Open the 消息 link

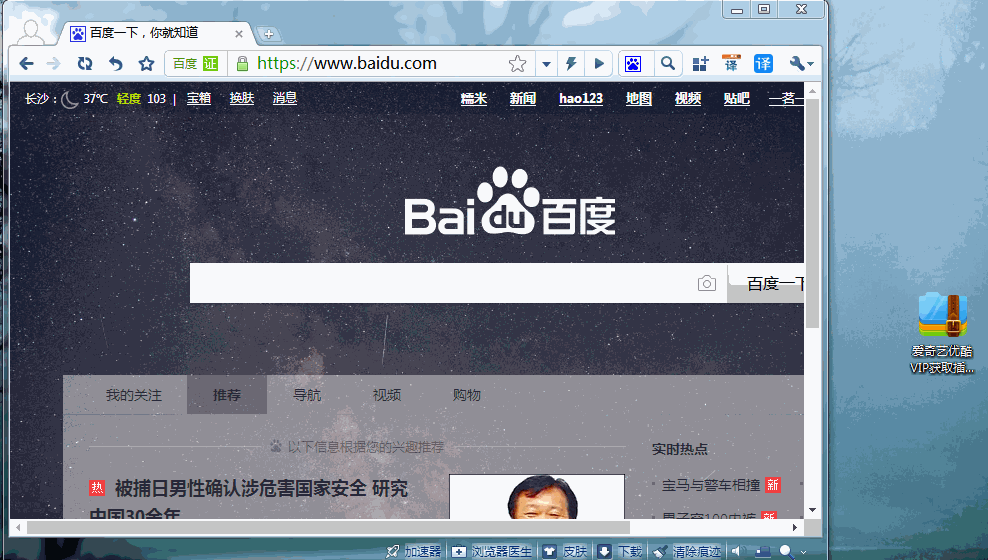[x=284, y=98]
